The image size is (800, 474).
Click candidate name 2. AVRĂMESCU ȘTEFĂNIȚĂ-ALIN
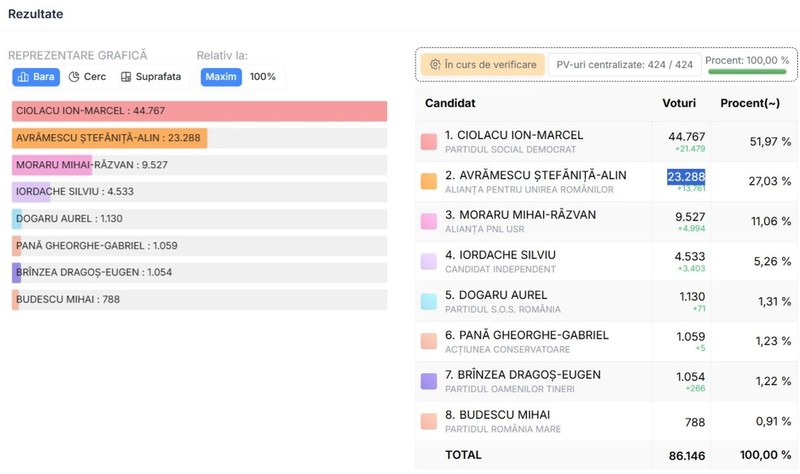pyautogui.click(x=536, y=175)
